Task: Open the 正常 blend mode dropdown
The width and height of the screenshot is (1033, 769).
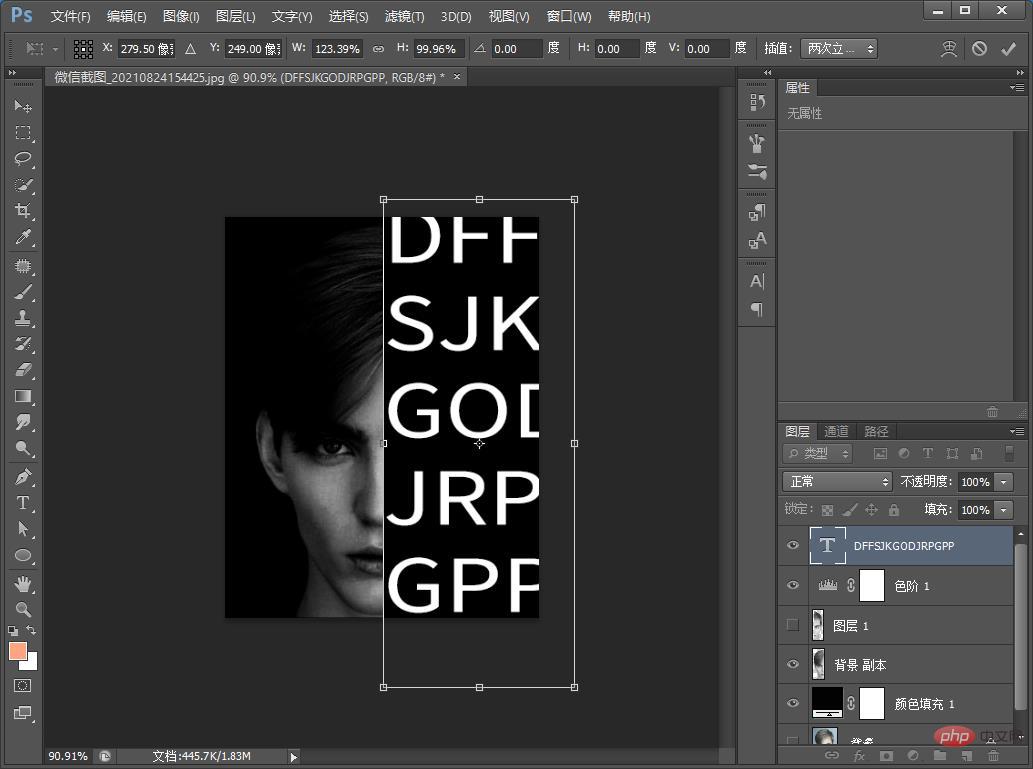Action: coord(836,482)
